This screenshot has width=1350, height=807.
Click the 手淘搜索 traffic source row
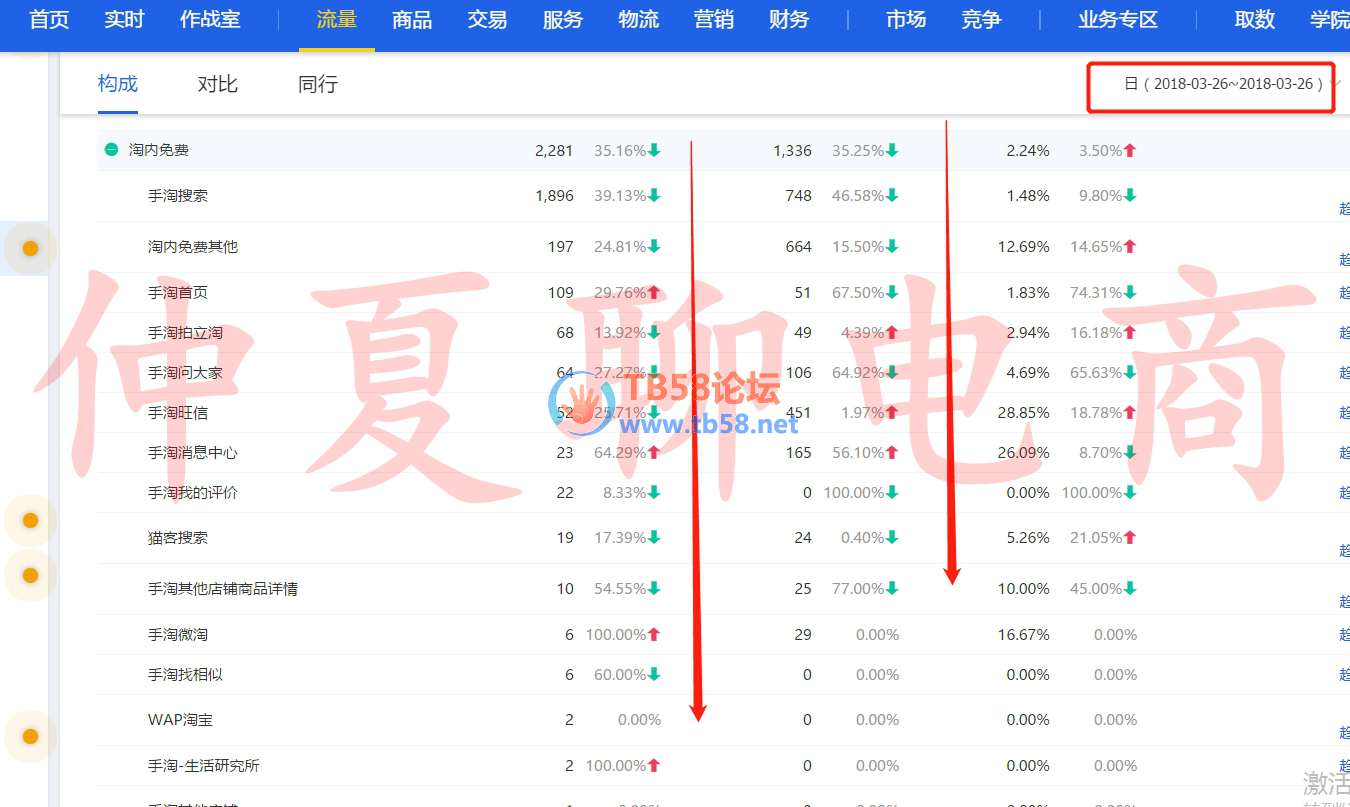pos(178,196)
